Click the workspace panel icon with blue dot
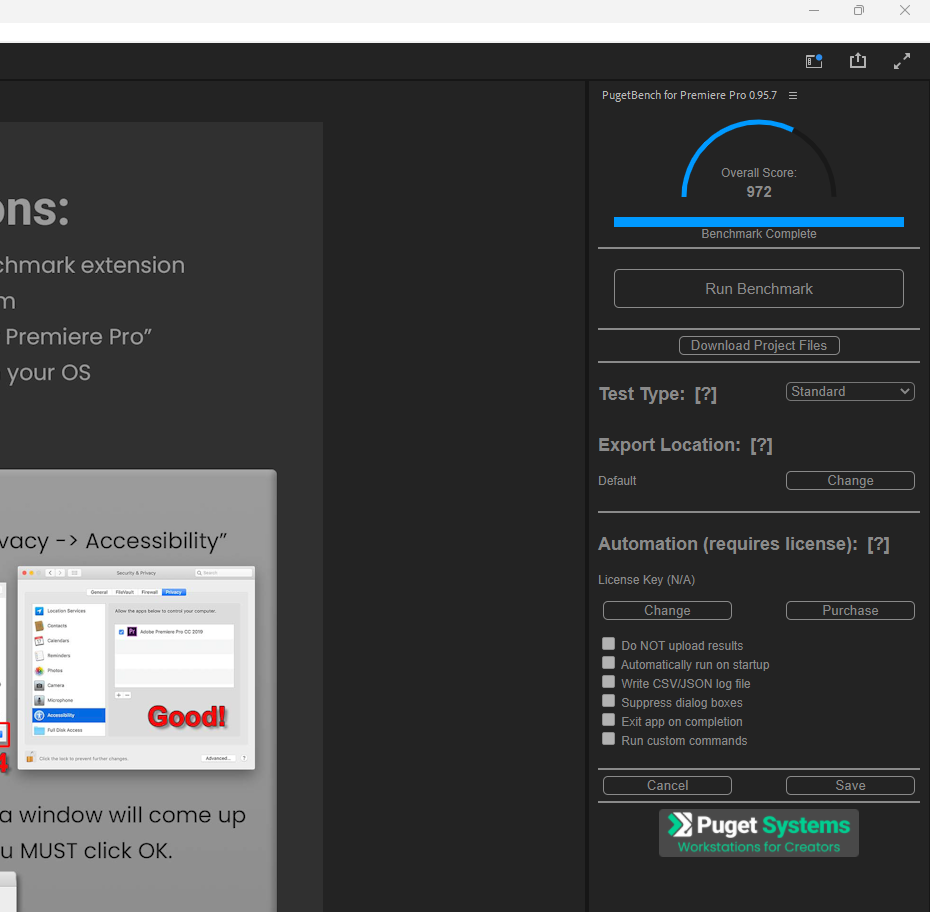The width and height of the screenshot is (930, 912). point(814,61)
